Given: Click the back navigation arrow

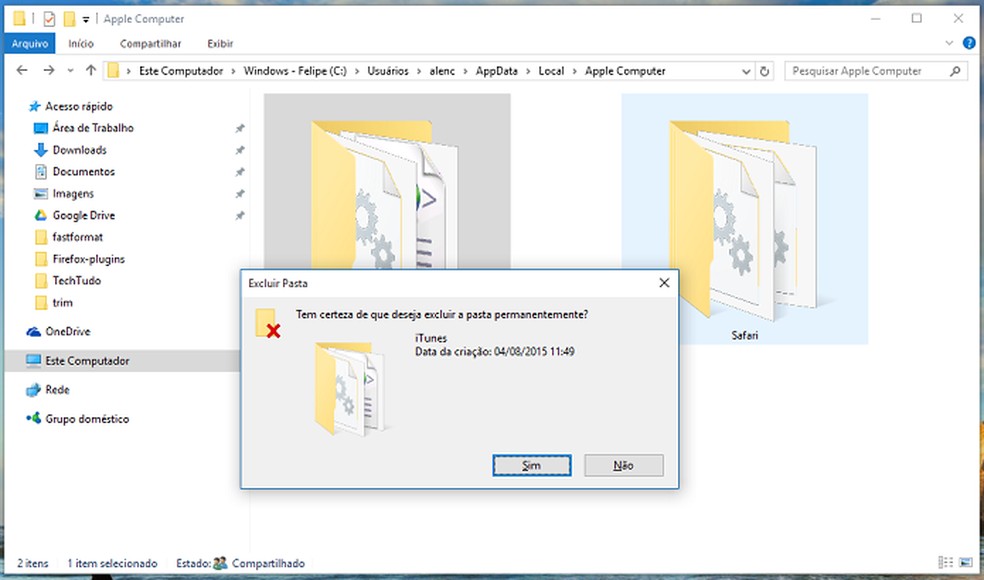Looking at the screenshot, I should pos(21,71).
